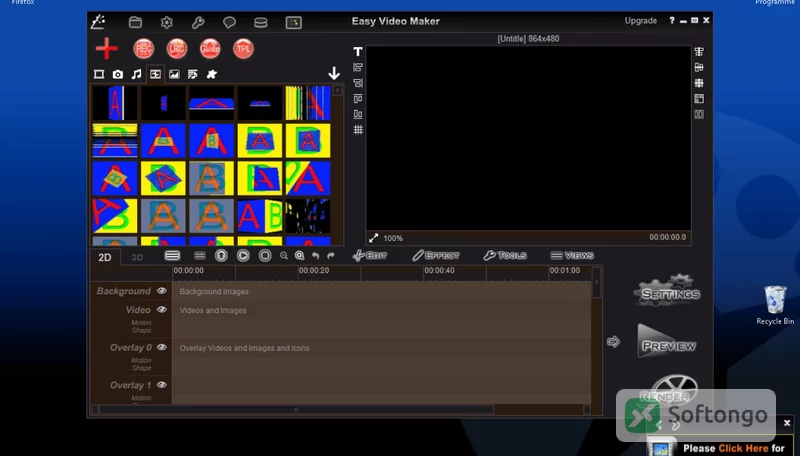The height and width of the screenshot is (456, 800).
Task: Click the second icon right of preview
Action: (699, 67)
